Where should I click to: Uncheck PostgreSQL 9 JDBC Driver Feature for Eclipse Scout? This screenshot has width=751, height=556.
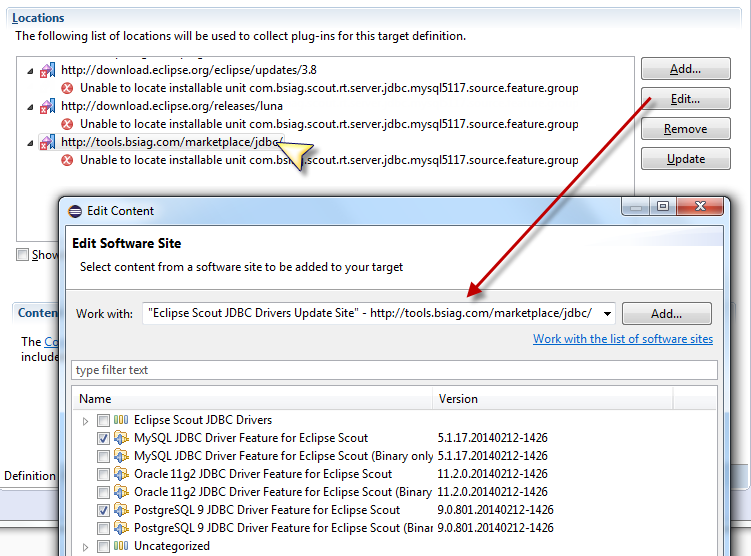click(103, 511)
